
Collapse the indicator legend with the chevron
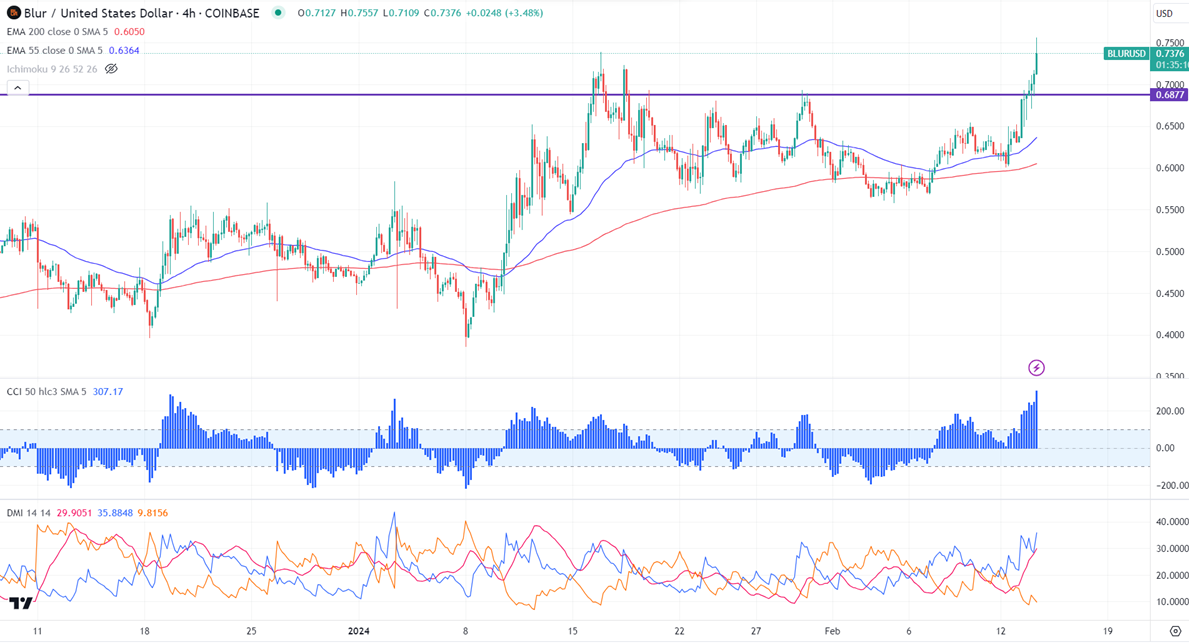[x=18, y=88]
